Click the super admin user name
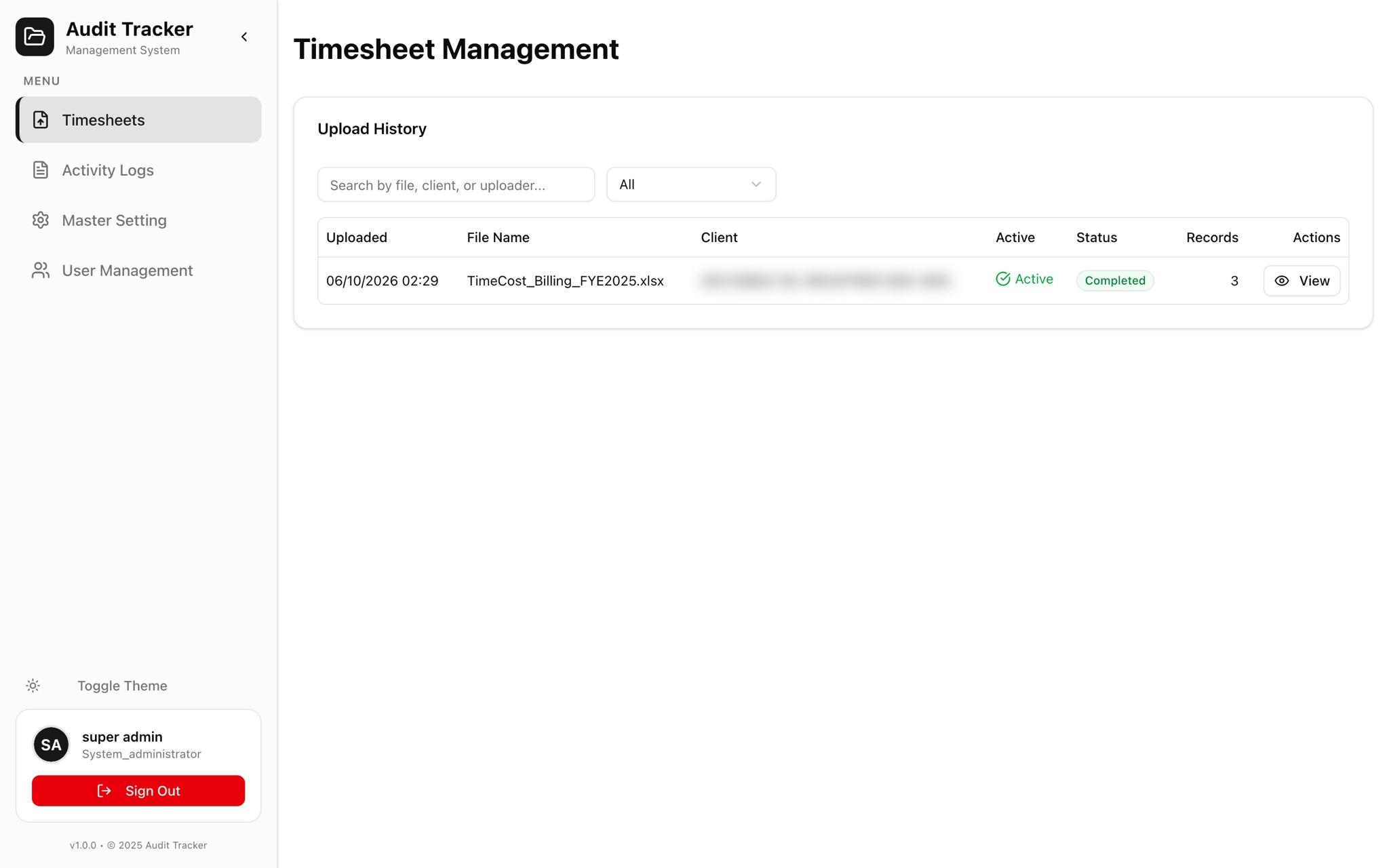The width and height of the screenshot is (1389, 868). click(122, 736)
